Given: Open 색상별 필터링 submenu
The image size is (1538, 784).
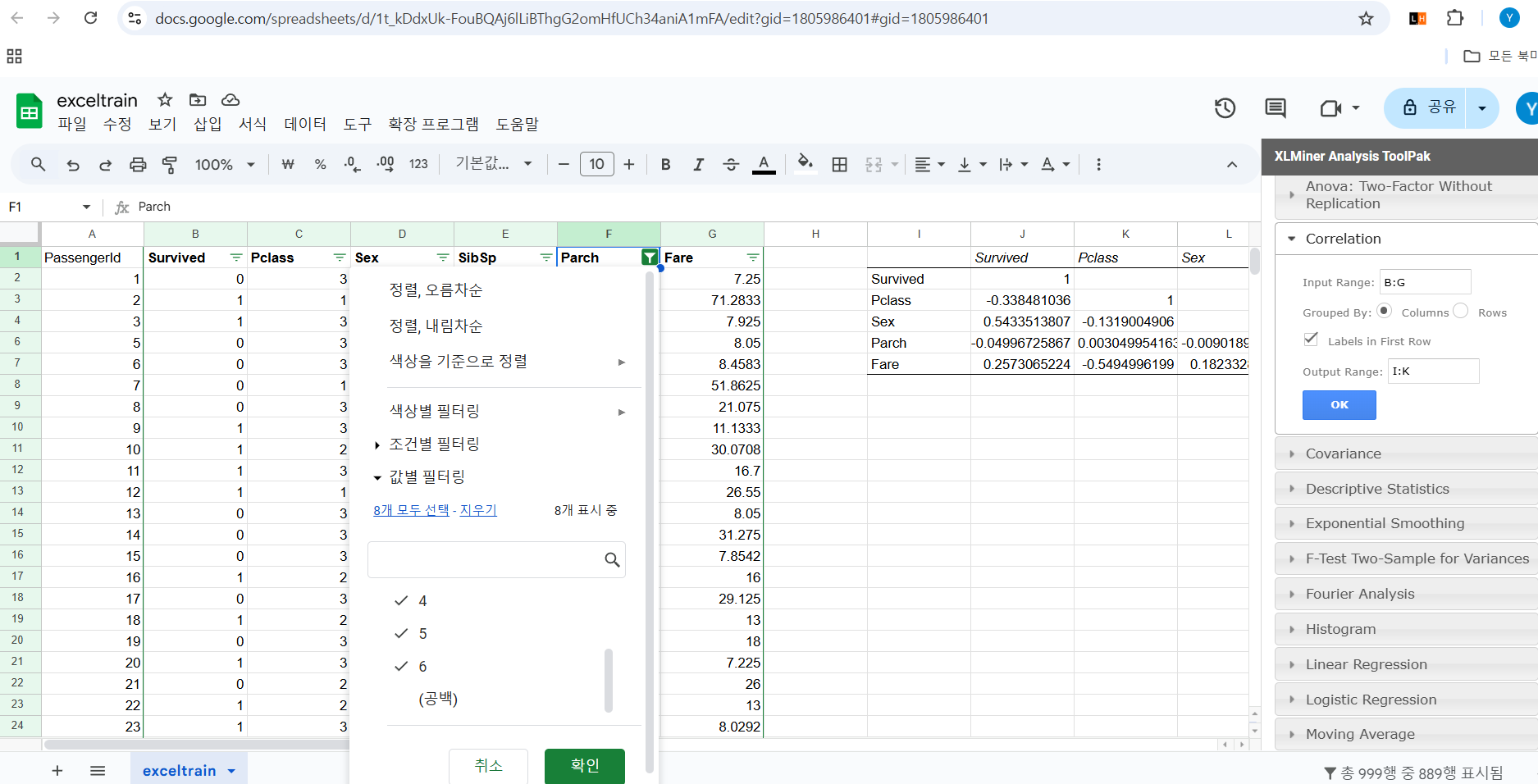Looking at the screenshot, I should [x=507, y=412].
